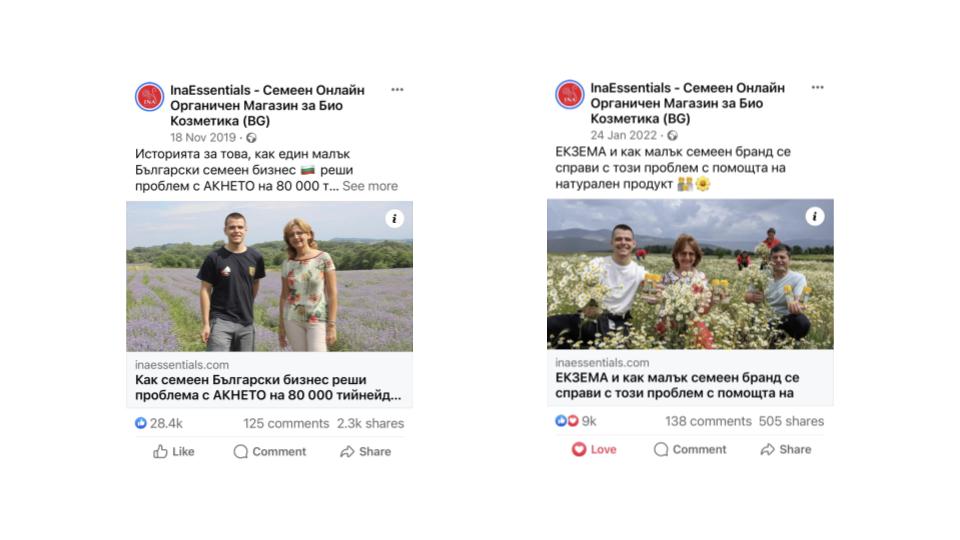Open the lavender field link preview image
The image size is (960, 540).
pyautogui.click(x=269, y=276)
